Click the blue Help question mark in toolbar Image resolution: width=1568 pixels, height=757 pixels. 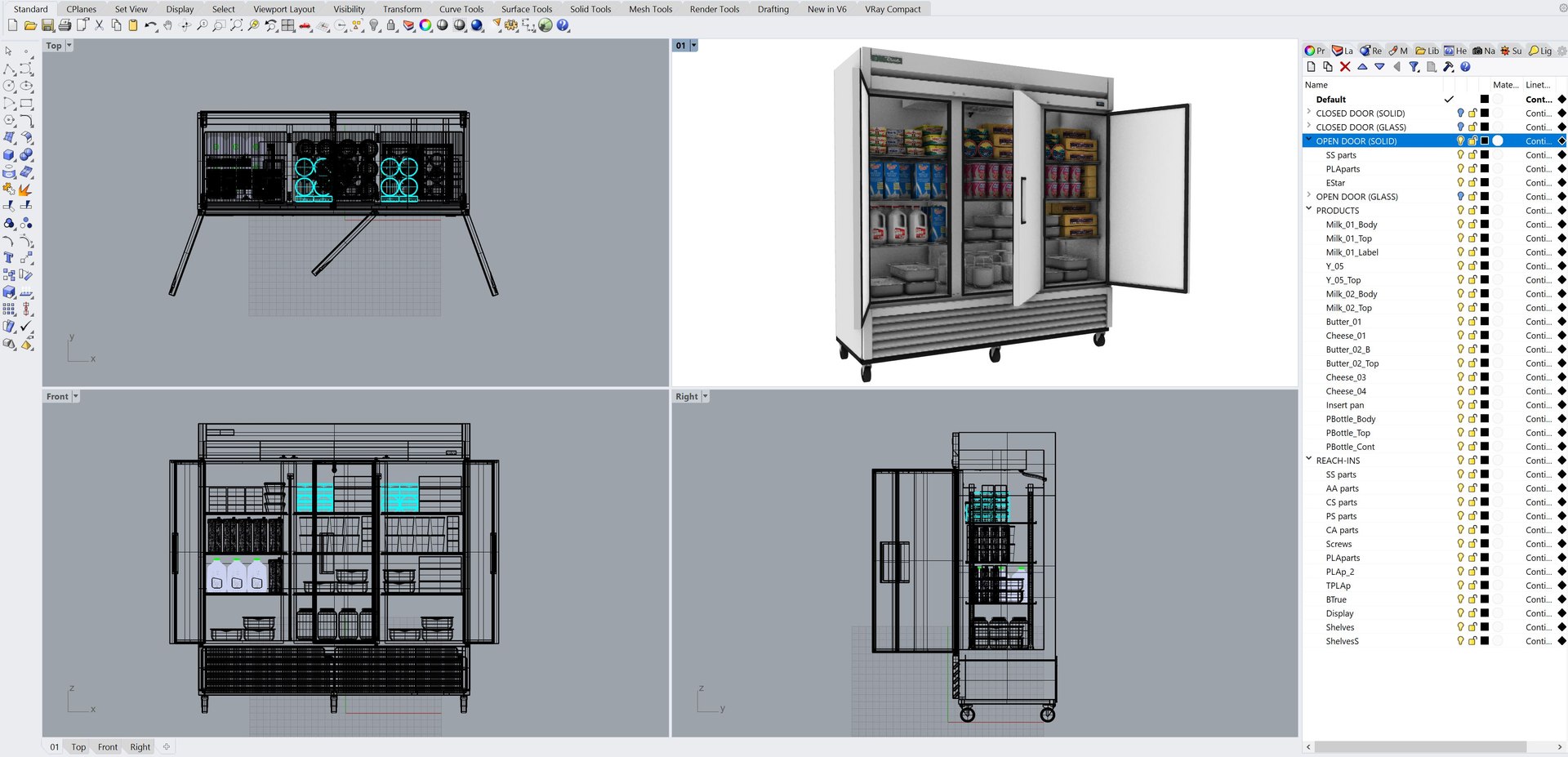(563, 25)
